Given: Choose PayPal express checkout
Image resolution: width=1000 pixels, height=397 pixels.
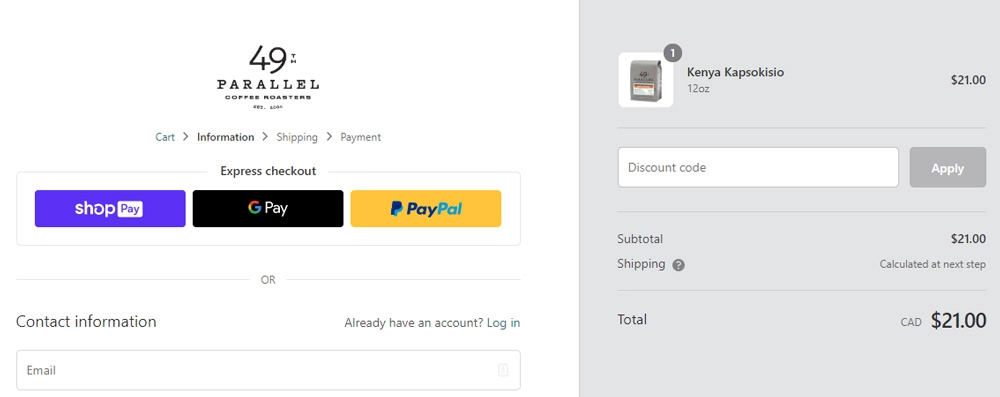Looking at the screenshot, I should pos(426,208).
